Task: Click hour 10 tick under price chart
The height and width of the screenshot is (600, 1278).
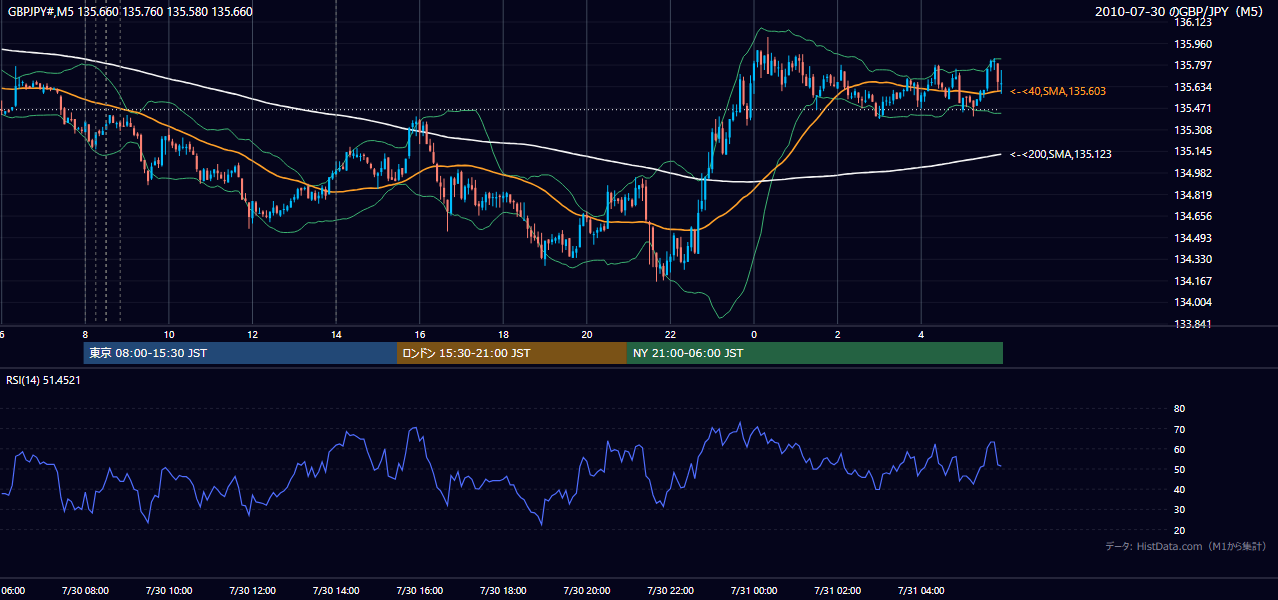Action: 169,335
